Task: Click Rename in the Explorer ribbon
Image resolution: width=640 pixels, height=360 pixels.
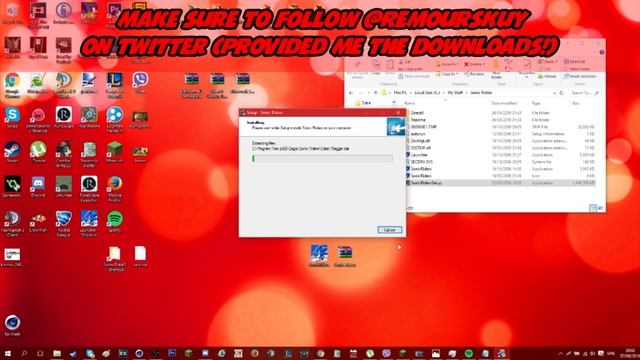Action: coord(473,74)
